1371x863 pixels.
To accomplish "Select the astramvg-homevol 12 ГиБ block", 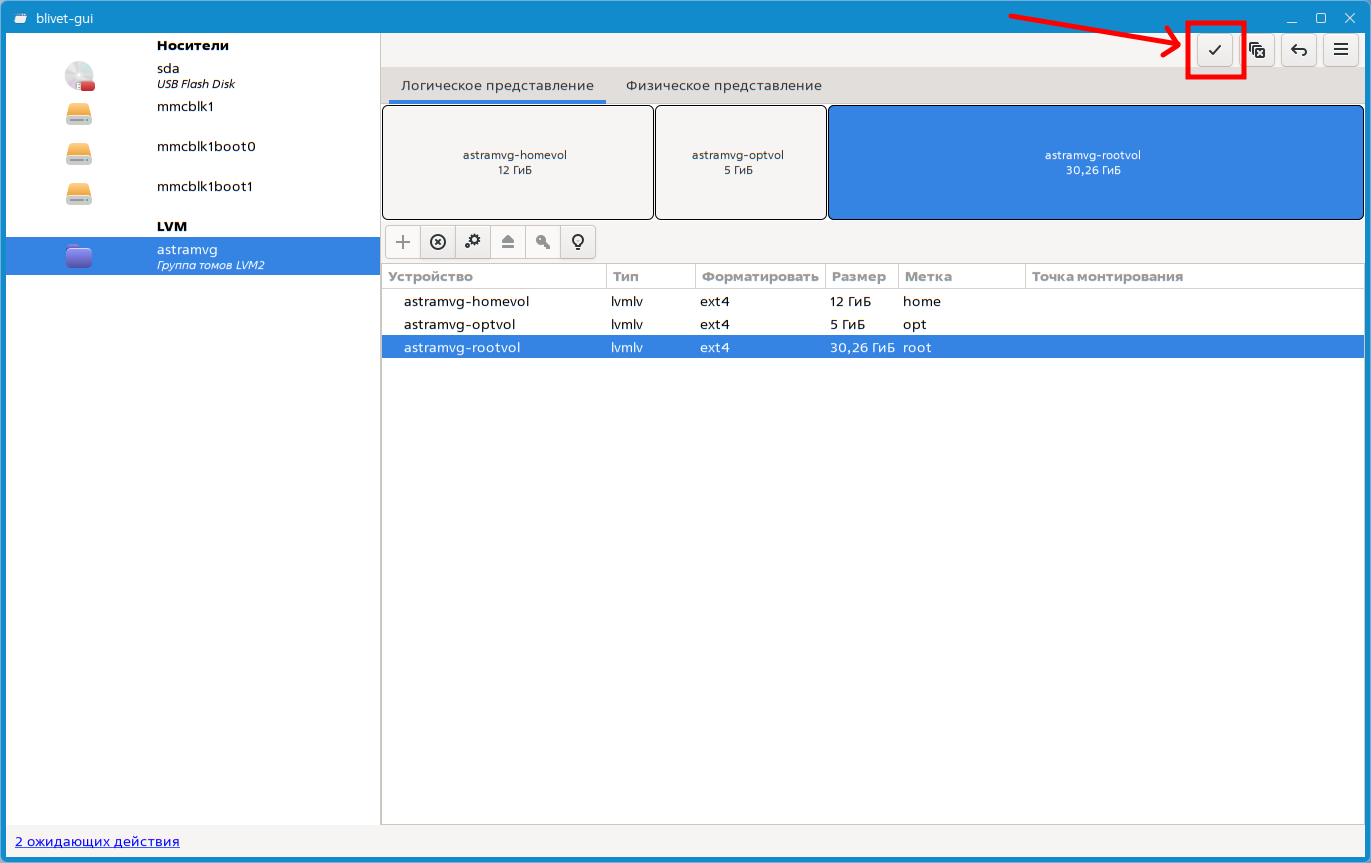I will click(517, 162).
